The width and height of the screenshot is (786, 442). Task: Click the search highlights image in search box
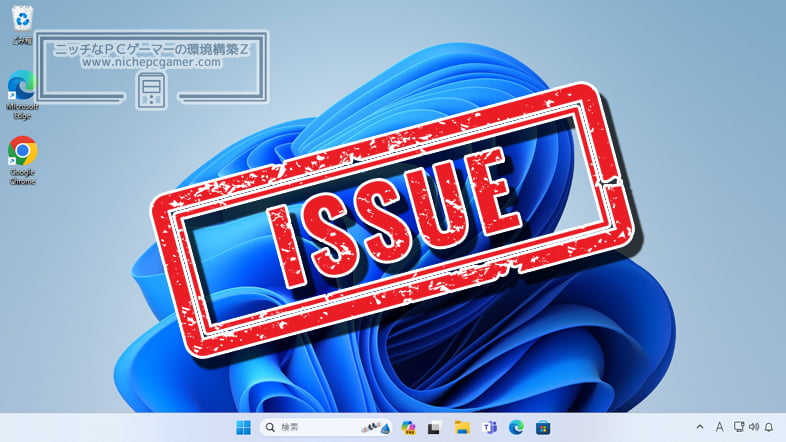[x=376, y=427]
